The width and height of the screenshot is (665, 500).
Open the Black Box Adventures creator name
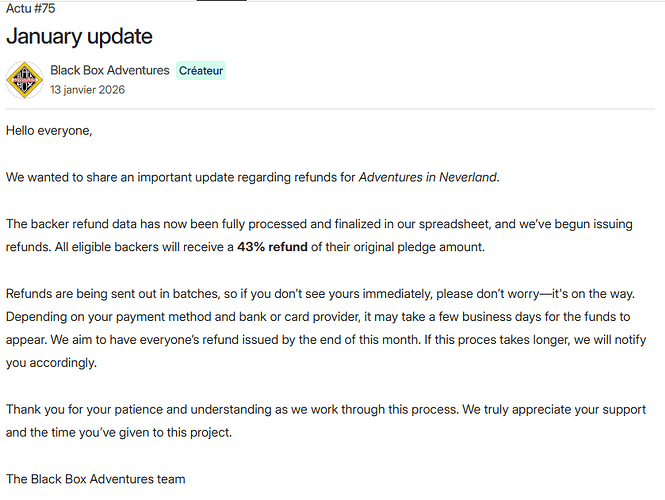[x=110, y=71]
